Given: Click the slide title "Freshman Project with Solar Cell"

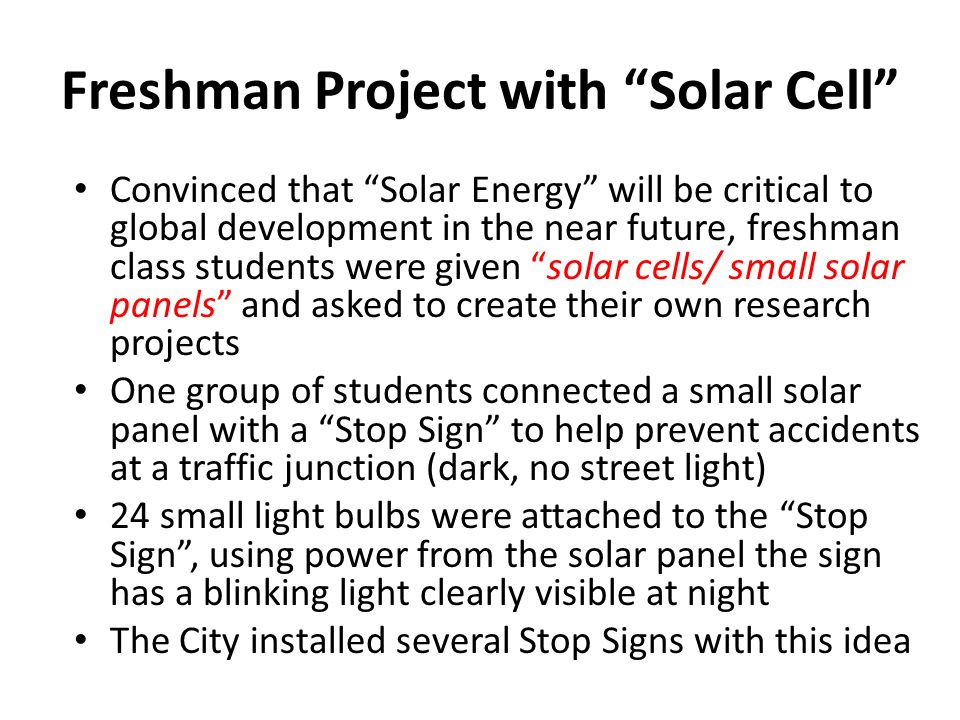Looking at the screenshot, I should tap(479, 92).
